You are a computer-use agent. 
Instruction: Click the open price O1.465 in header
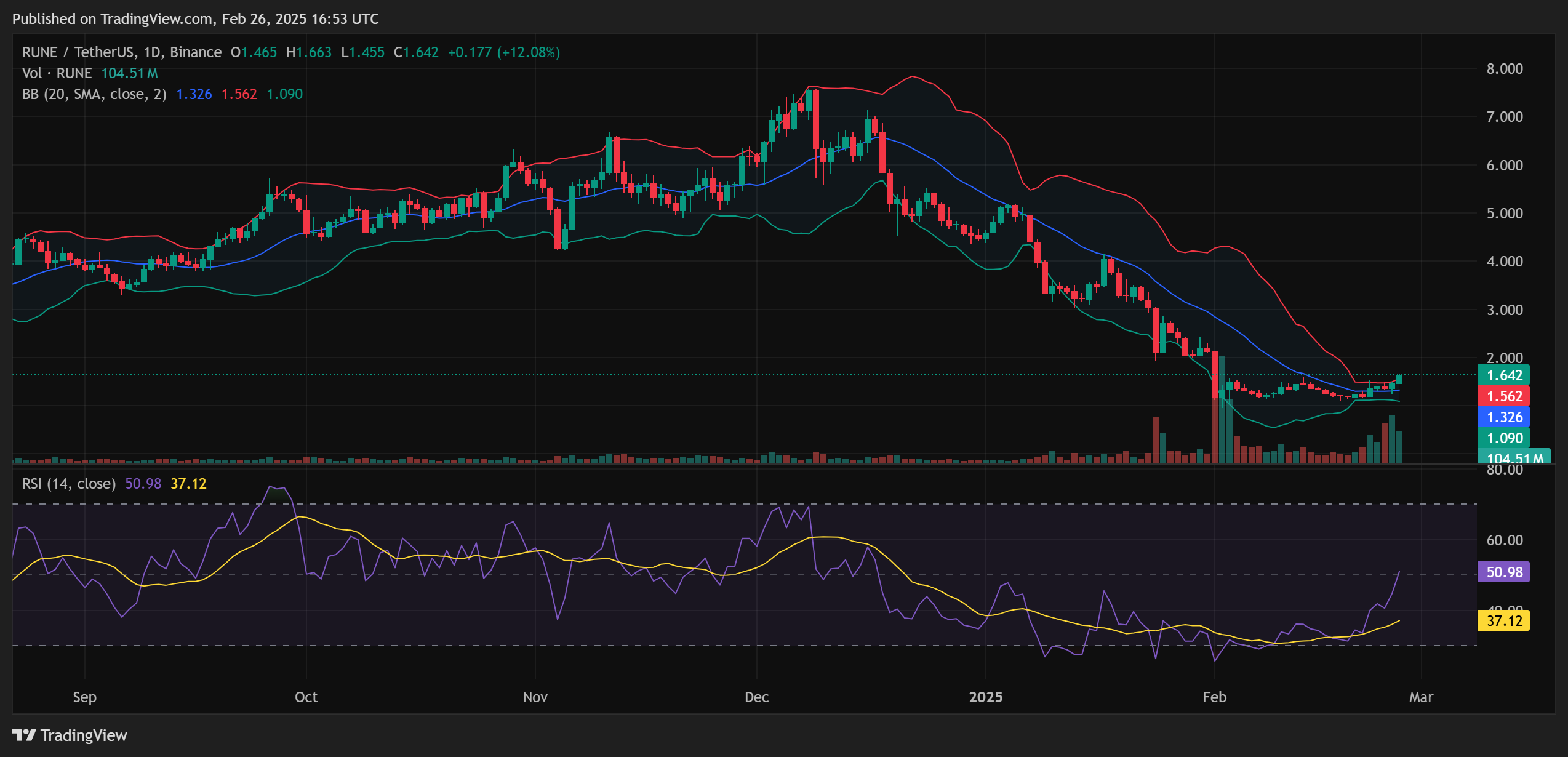point(254,52)
